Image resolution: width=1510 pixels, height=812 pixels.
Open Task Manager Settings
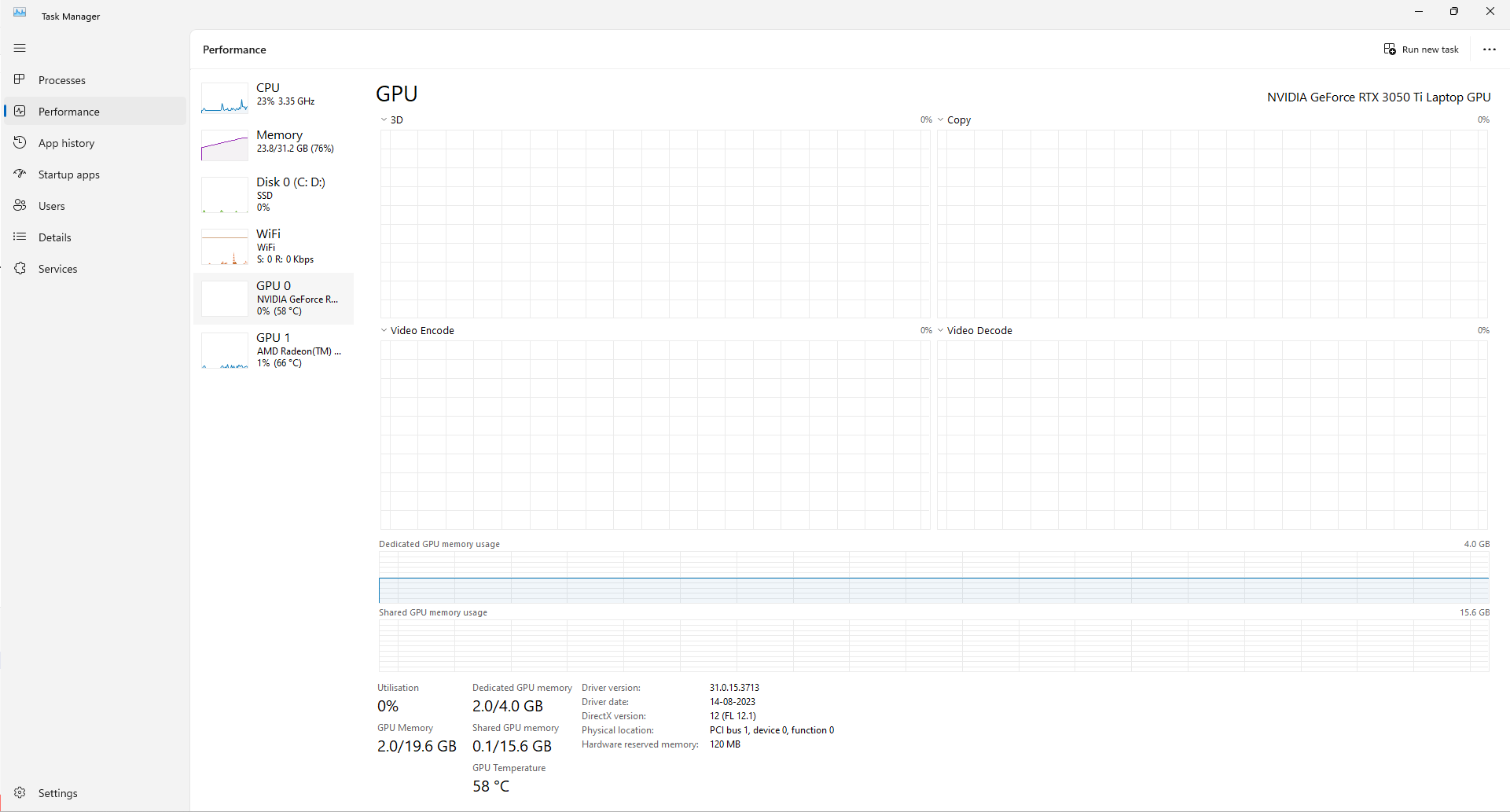pyautogui.click(x=57, y=792)
